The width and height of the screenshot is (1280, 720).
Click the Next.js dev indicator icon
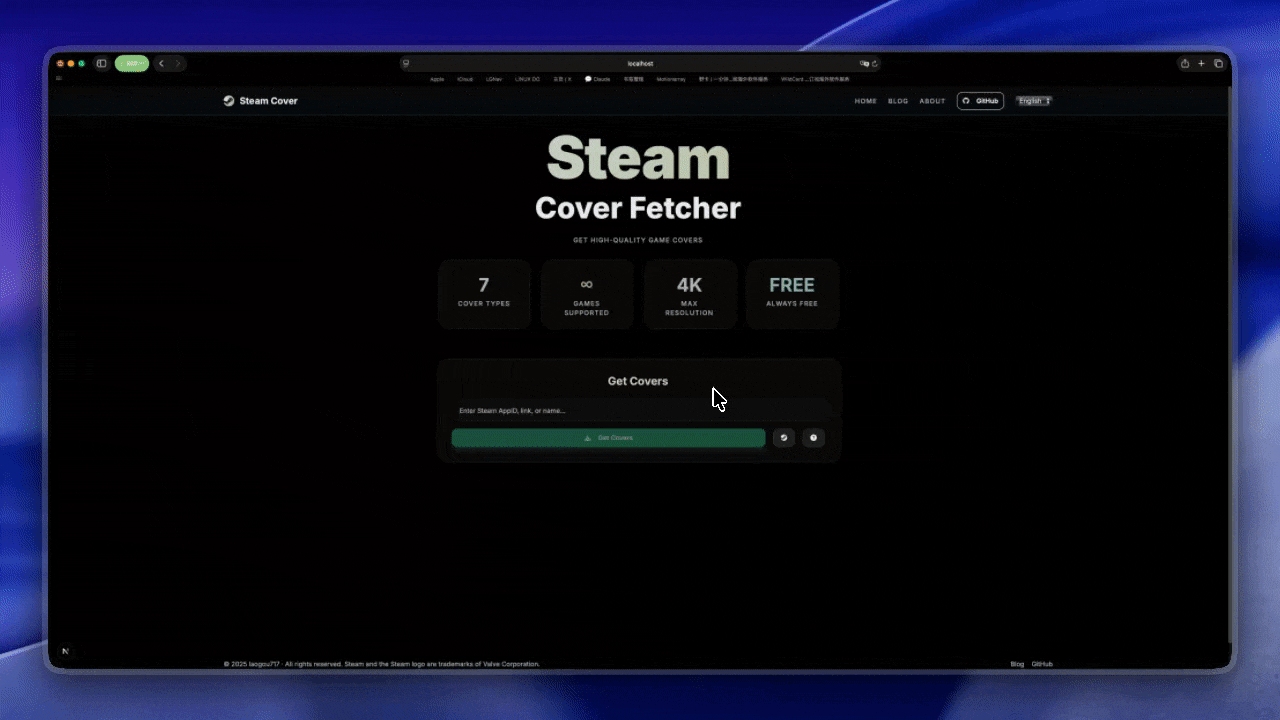(x=65, y=651)
